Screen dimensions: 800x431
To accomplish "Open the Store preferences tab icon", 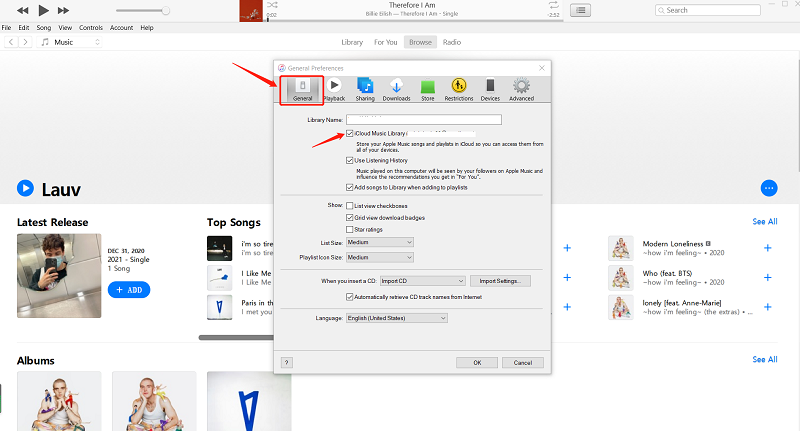I will 428,90.
